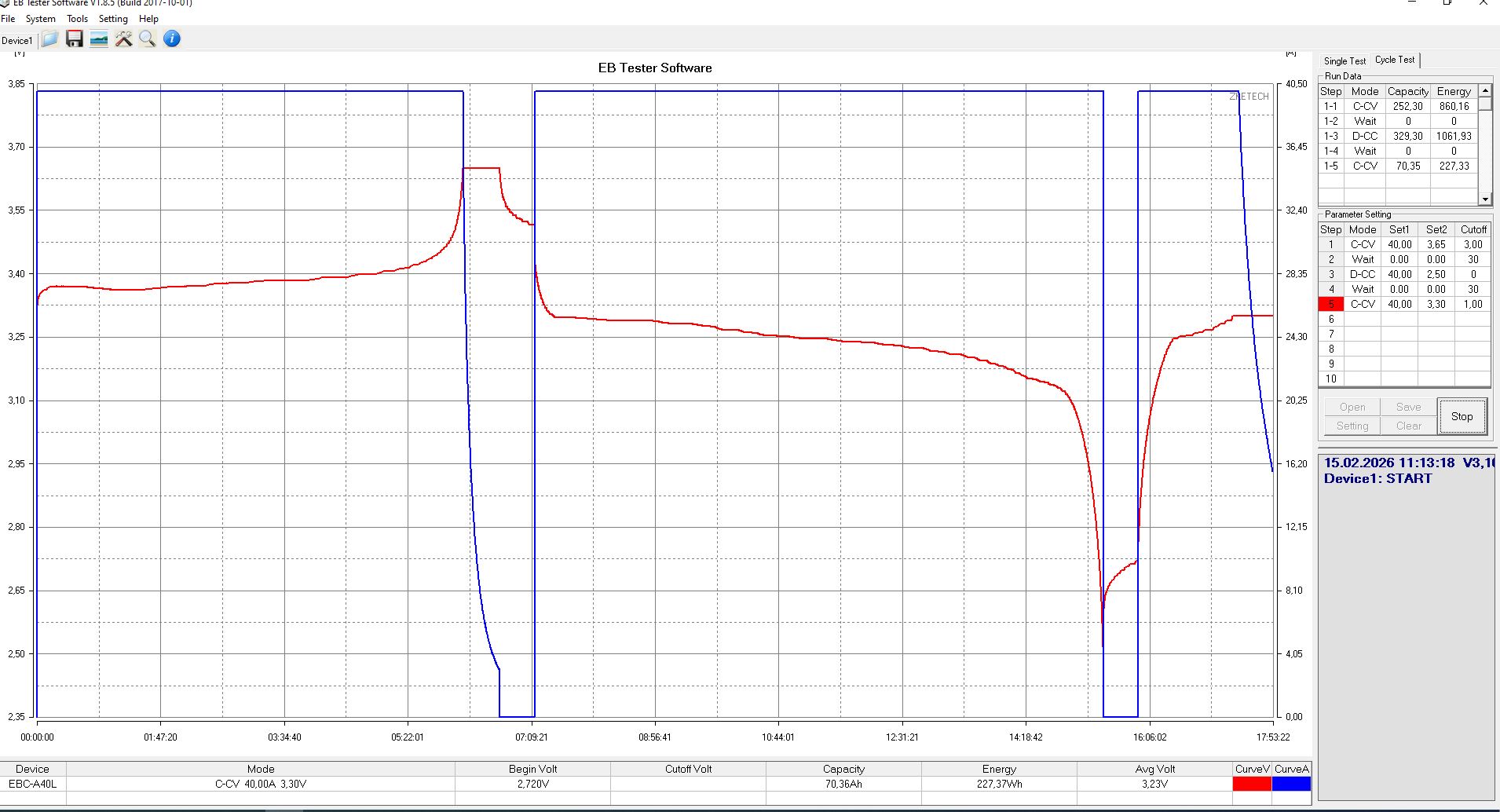
Task: Open the hammer and wrench tools icon
Action: click(x=123, y=38)
